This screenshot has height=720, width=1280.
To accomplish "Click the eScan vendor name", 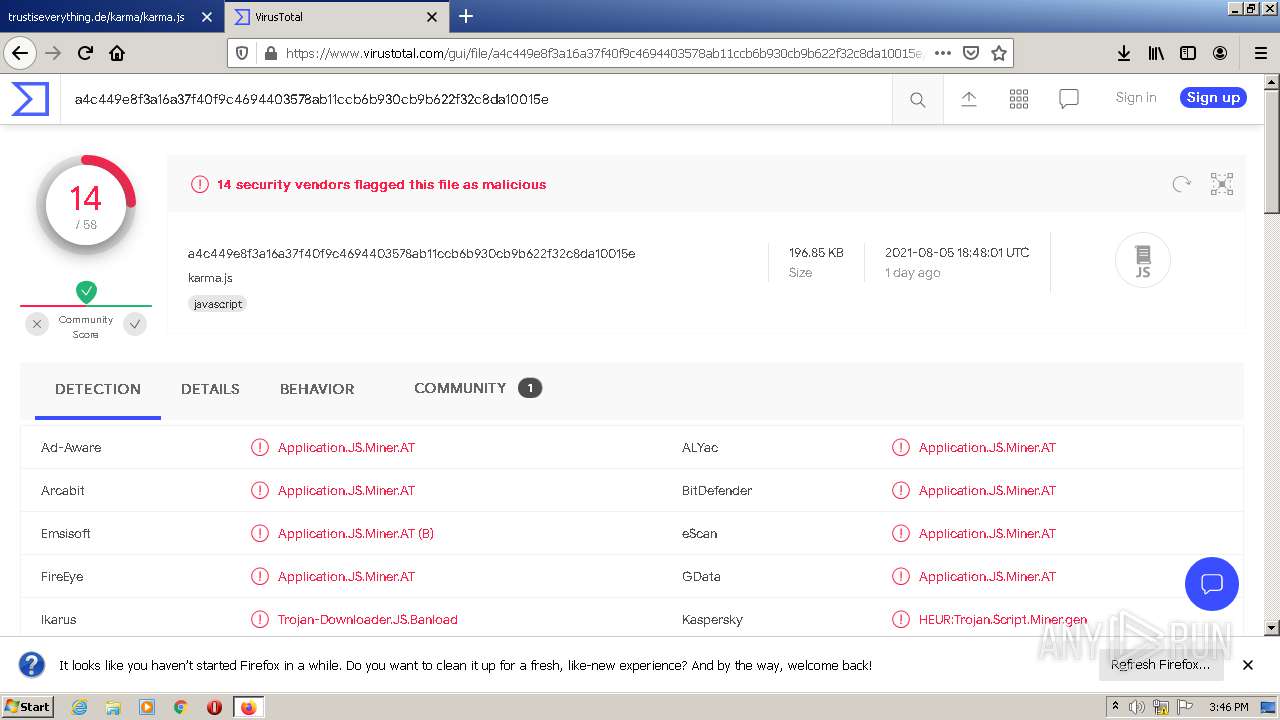I will coord(700,533).
